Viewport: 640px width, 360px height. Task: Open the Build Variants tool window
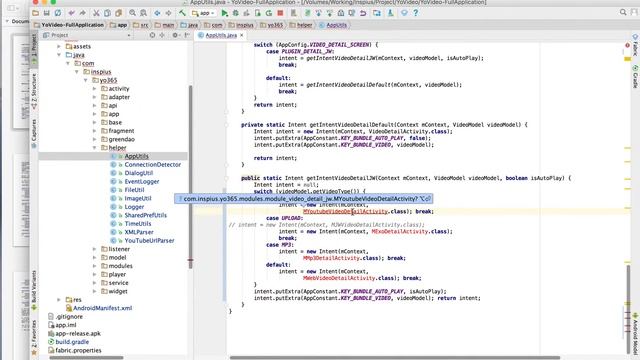pyautogui.click(x=34, y=289)
